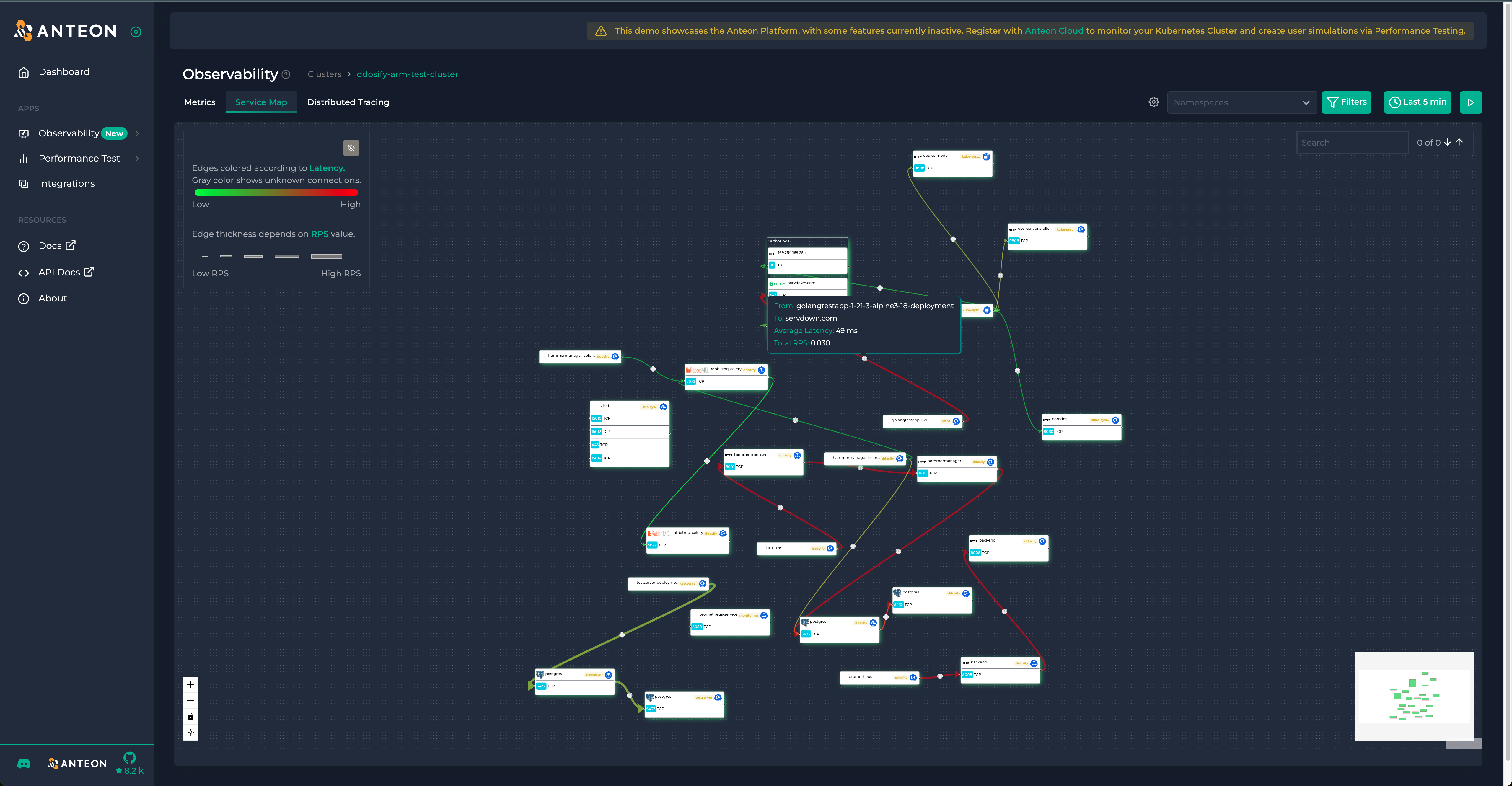
Task: Click the coredns node Kubernetes icon
Action: tap(1115, 420)
